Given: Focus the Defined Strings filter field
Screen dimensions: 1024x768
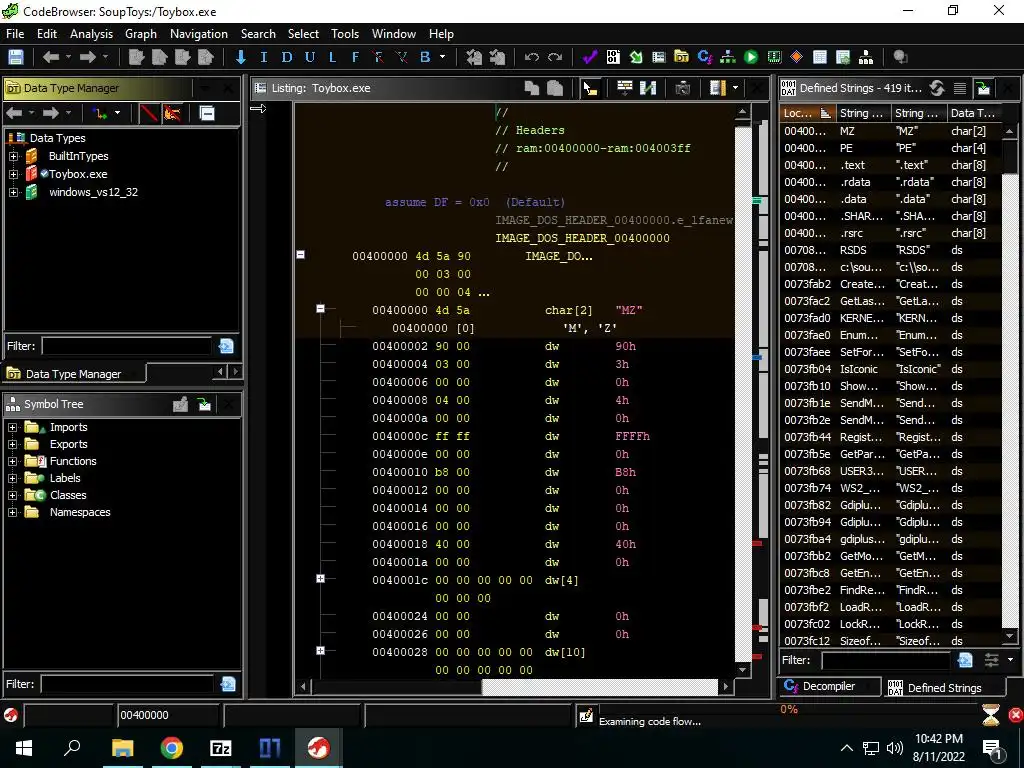Looking at the screenshot, I should (x=886, y=660).
